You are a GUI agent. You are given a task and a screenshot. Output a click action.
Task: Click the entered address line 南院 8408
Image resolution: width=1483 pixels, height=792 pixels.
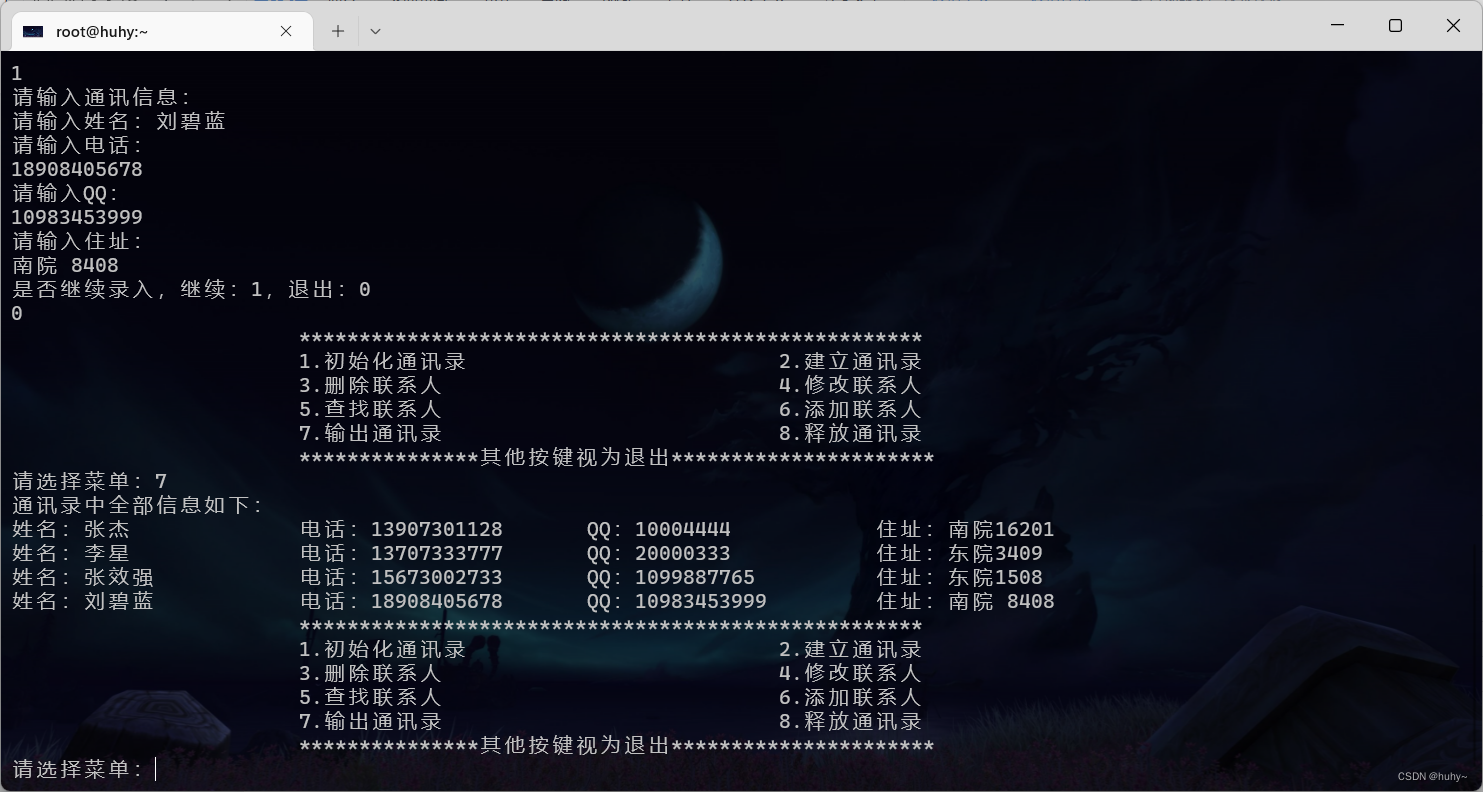[65, 265]
